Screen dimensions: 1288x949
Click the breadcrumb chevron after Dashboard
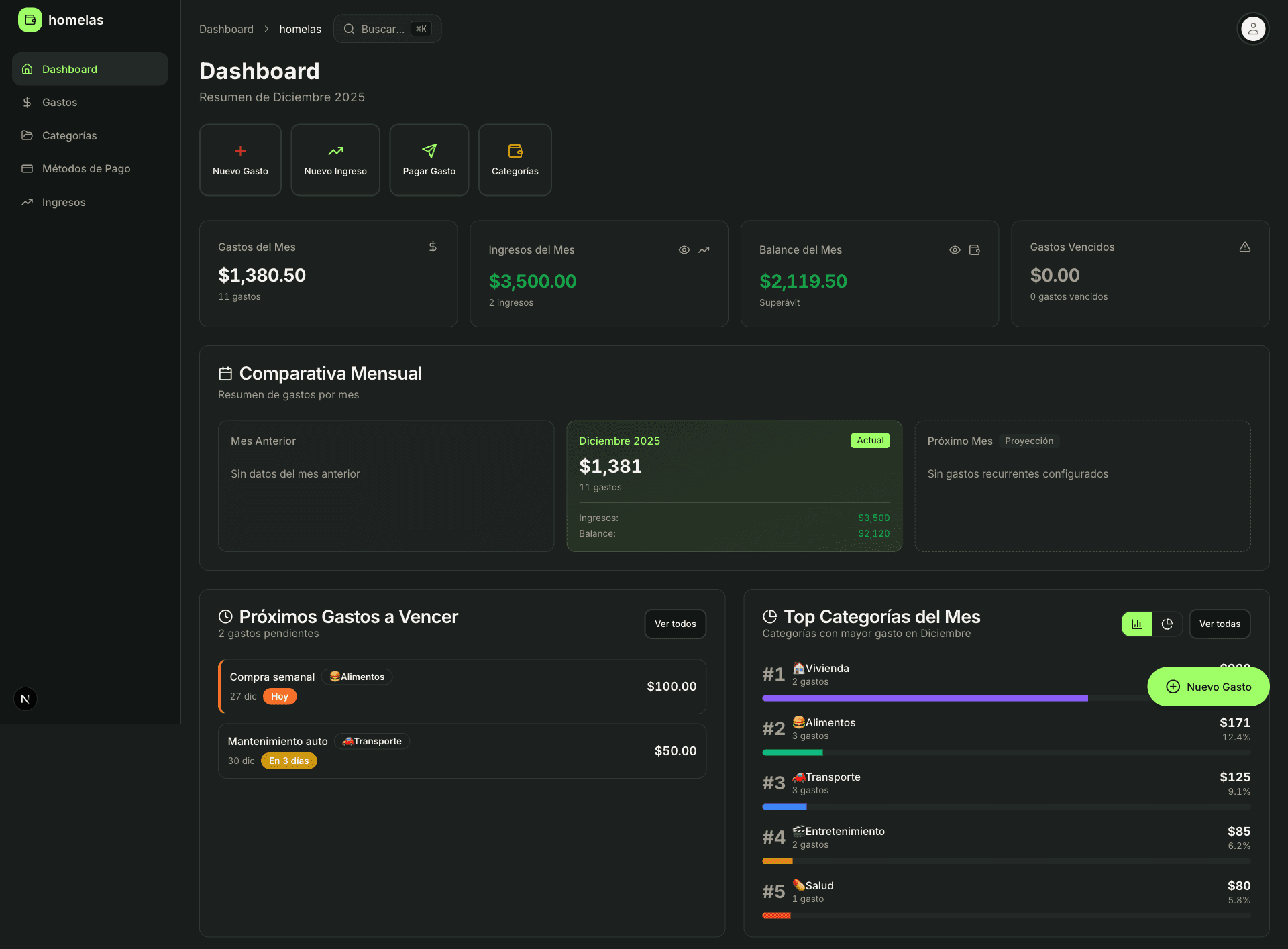[266, 29]
